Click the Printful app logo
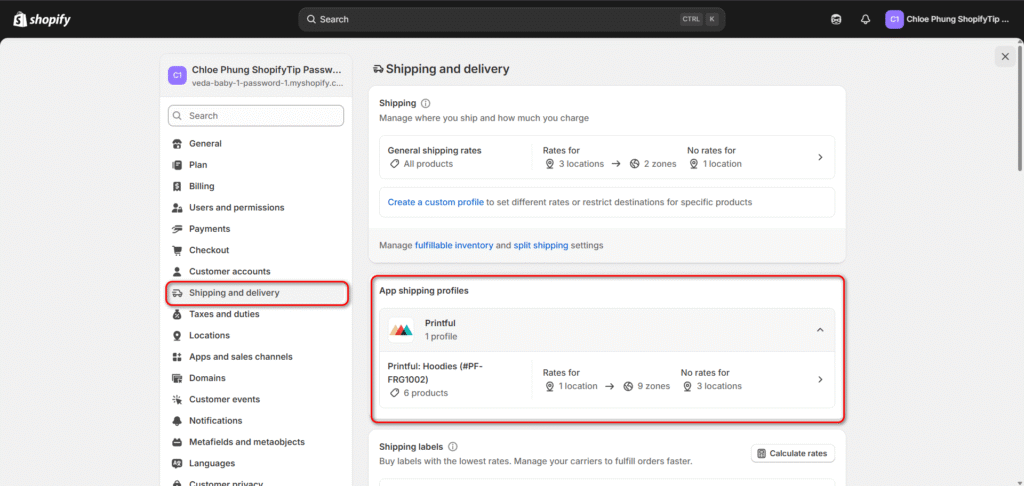 click(x=401, y=330)
